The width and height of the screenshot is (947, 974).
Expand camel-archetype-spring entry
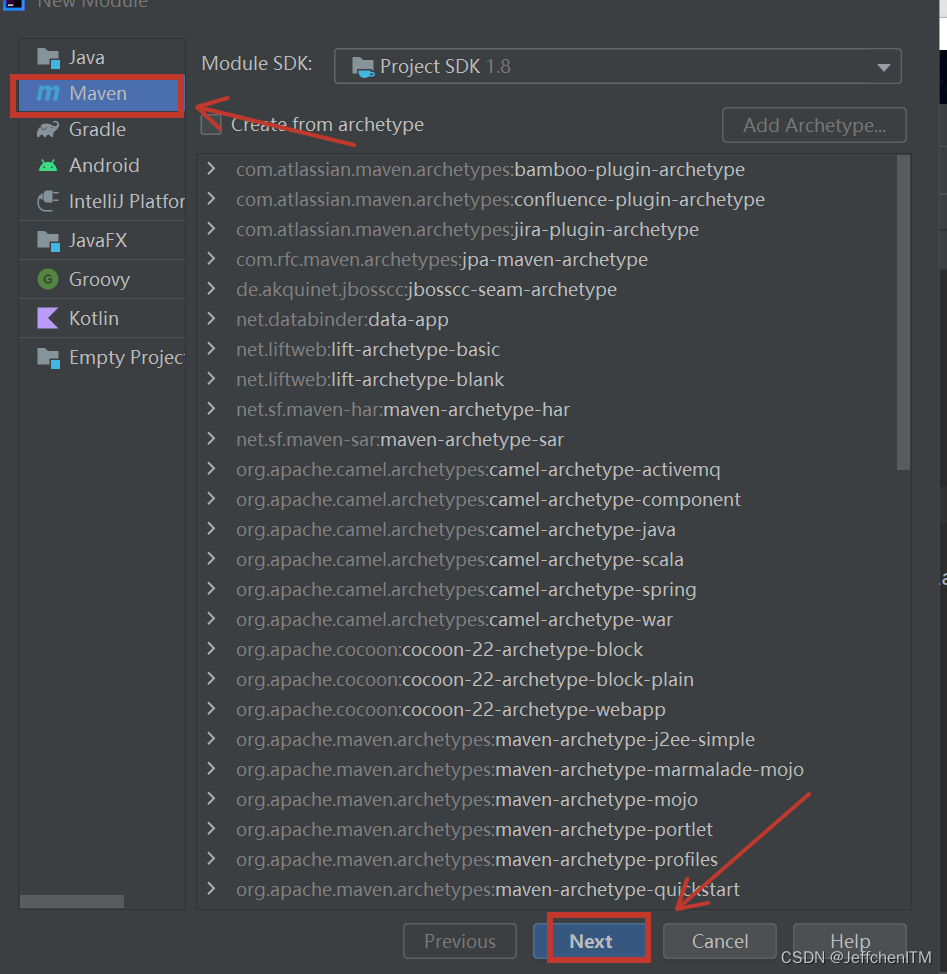(211, 589)
